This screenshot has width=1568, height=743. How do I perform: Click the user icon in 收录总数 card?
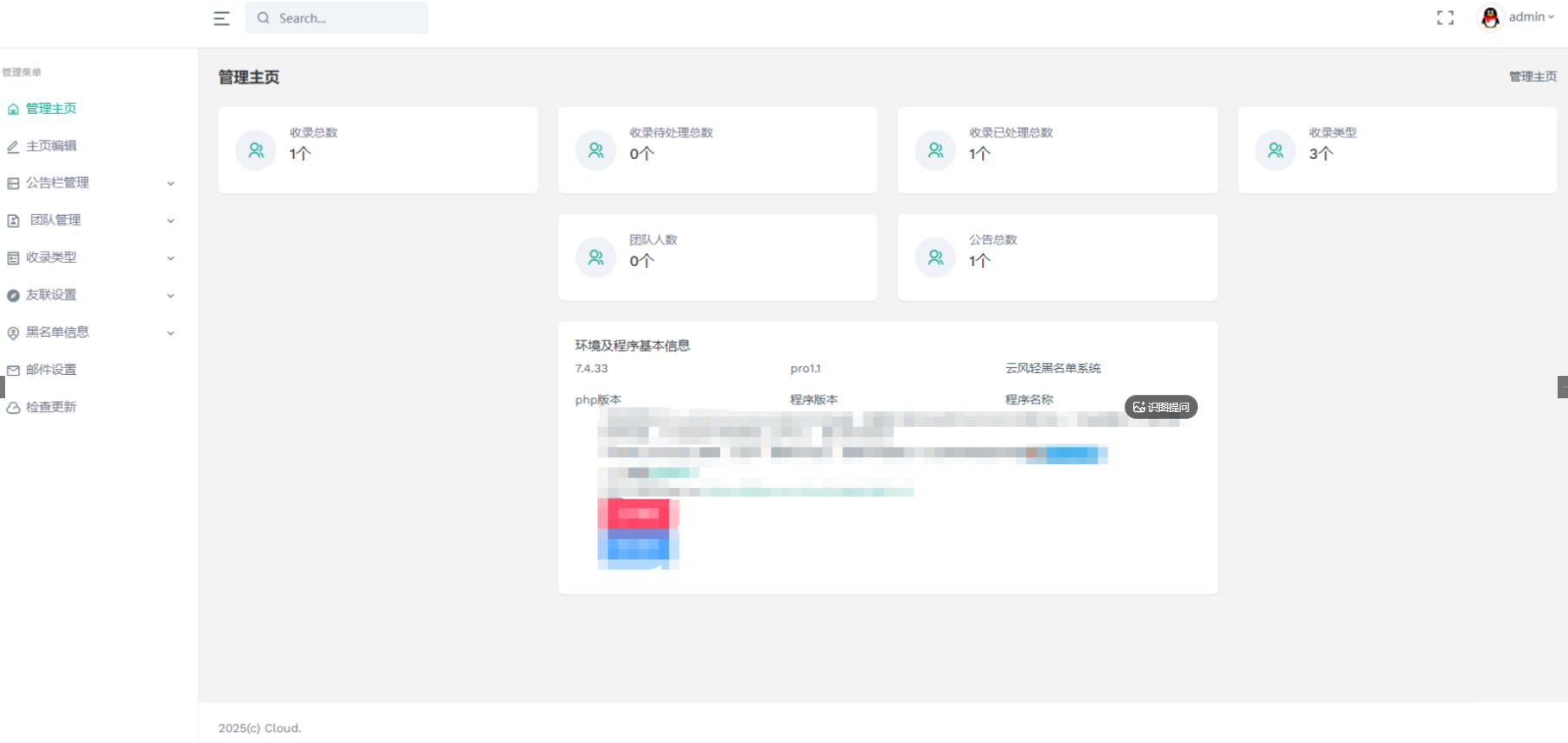[256, 150]
